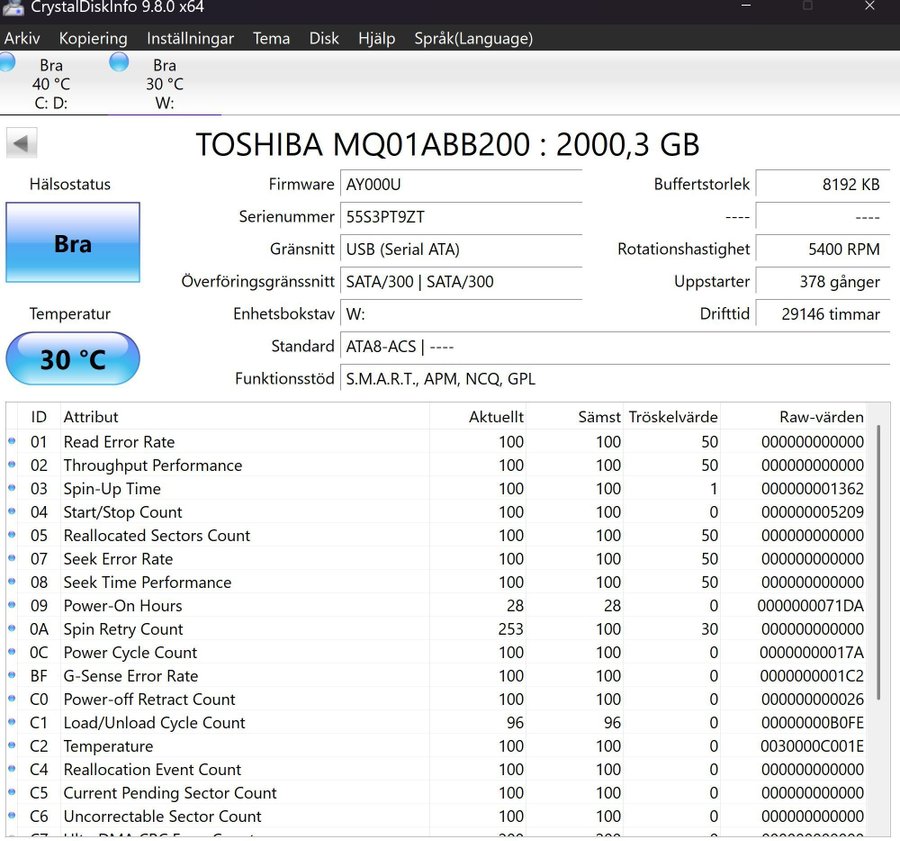Click raw value 0030000C001E
This screenshot has height=841, width=900.
pyautogui.click(x=812, y=746)
